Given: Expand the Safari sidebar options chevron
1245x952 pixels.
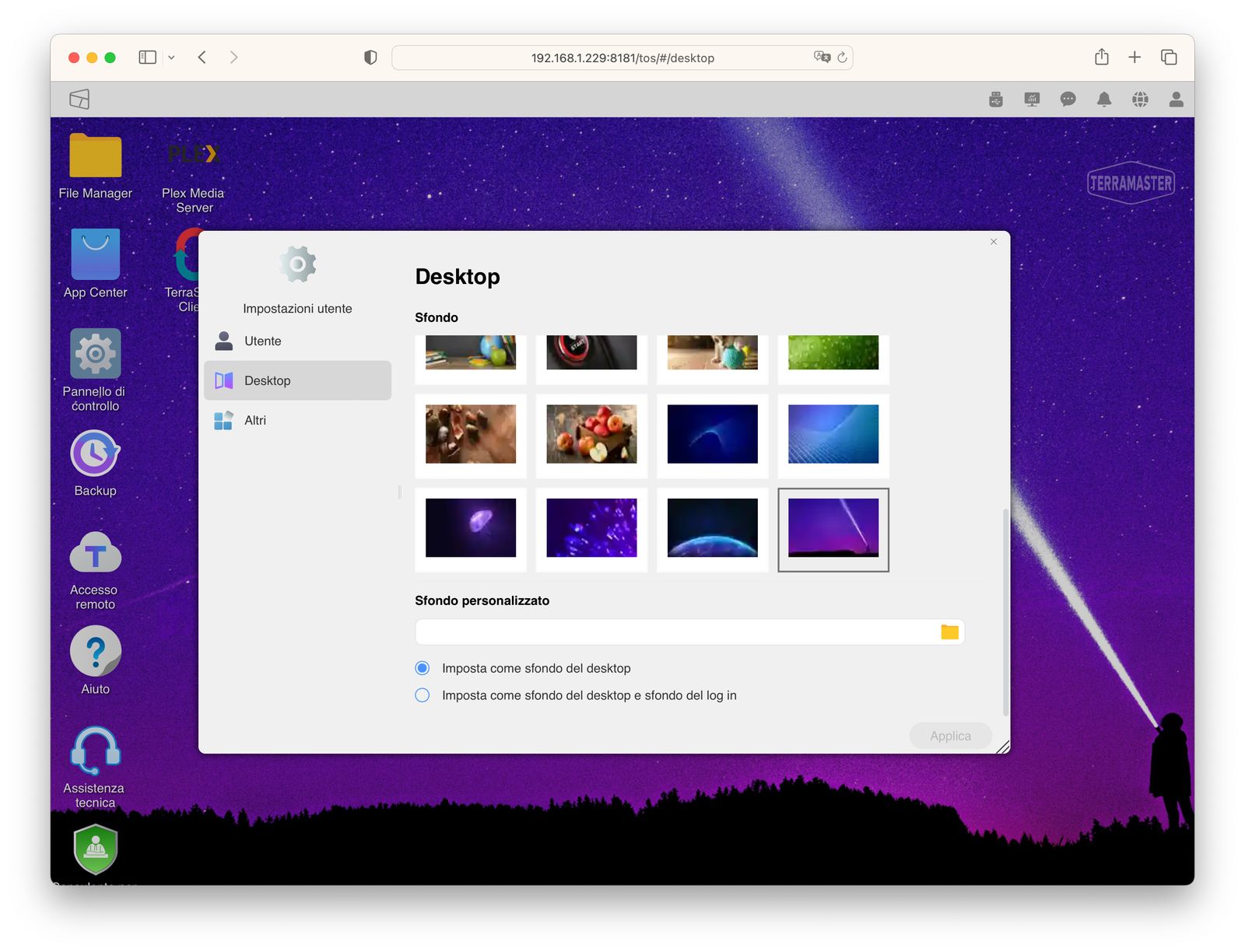Looking at the screenshot, I should (171, 58).
